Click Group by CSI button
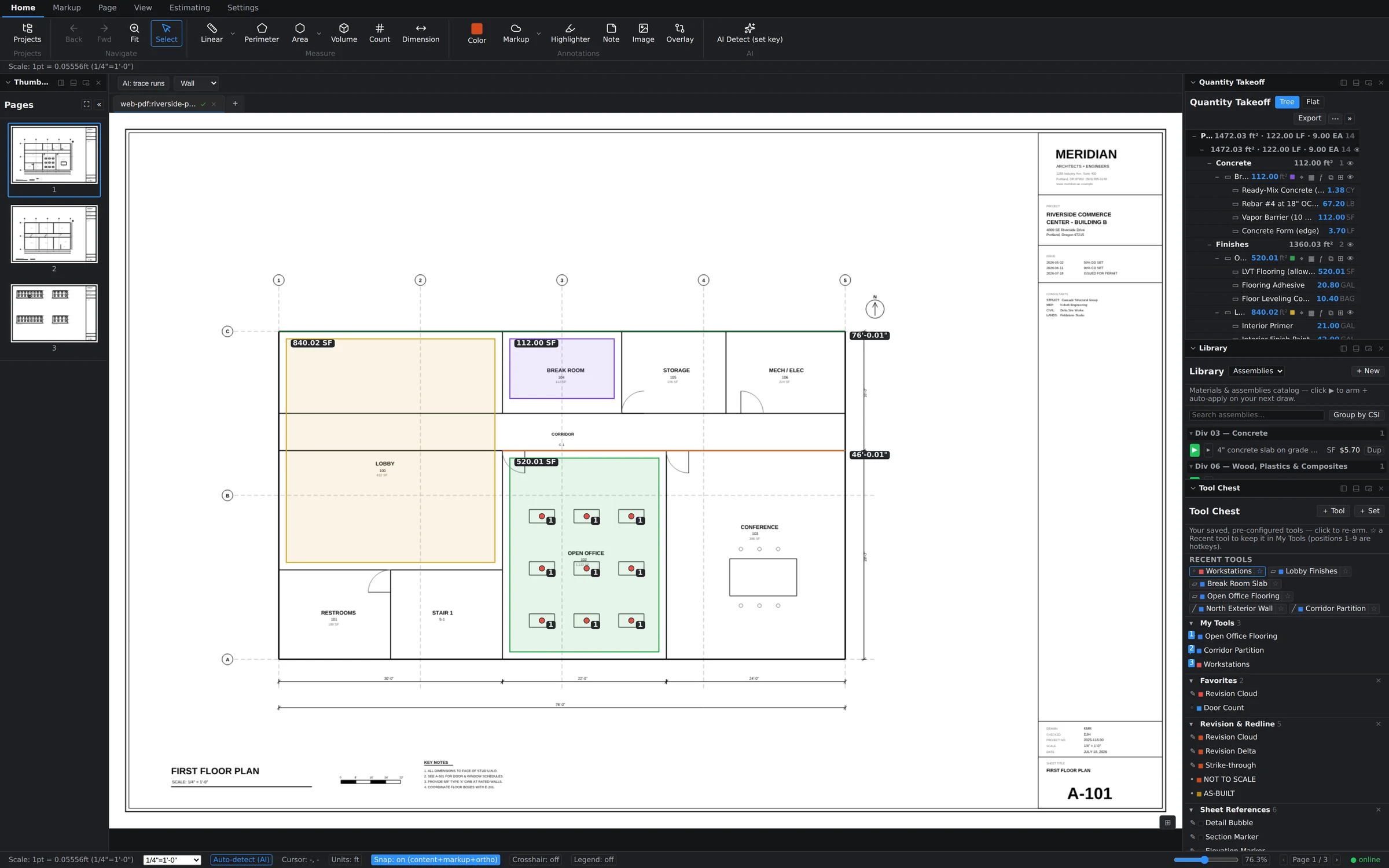Viewport: 1389px width, 868px height. pos(1356,415)
